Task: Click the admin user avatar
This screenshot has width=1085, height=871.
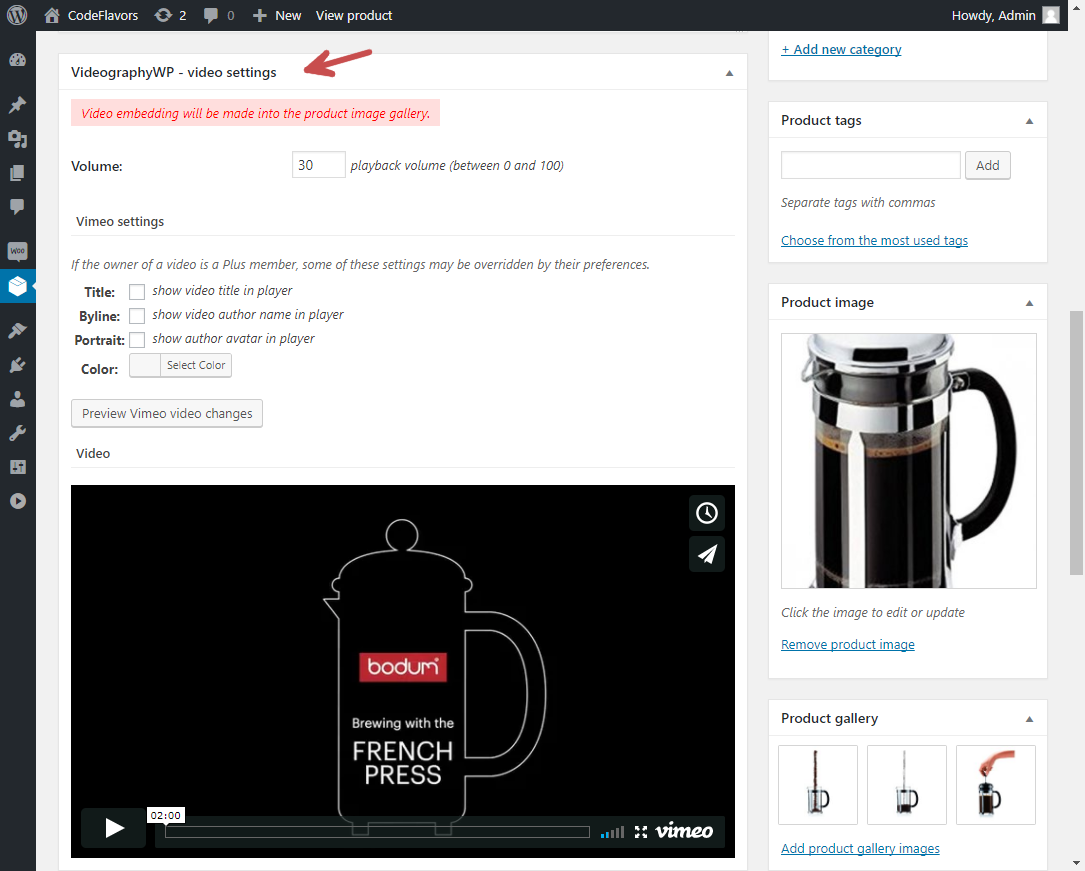Action: coord(1051,15)
